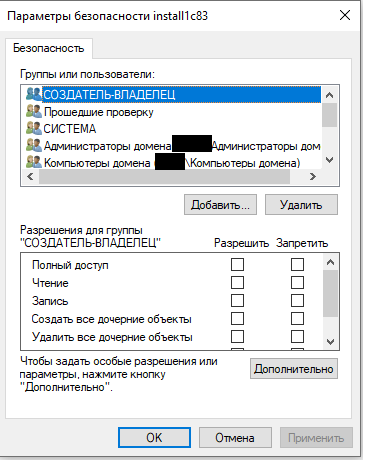Open Дополнительно special permissions
The image size is (365, 460).
[294, 369]
